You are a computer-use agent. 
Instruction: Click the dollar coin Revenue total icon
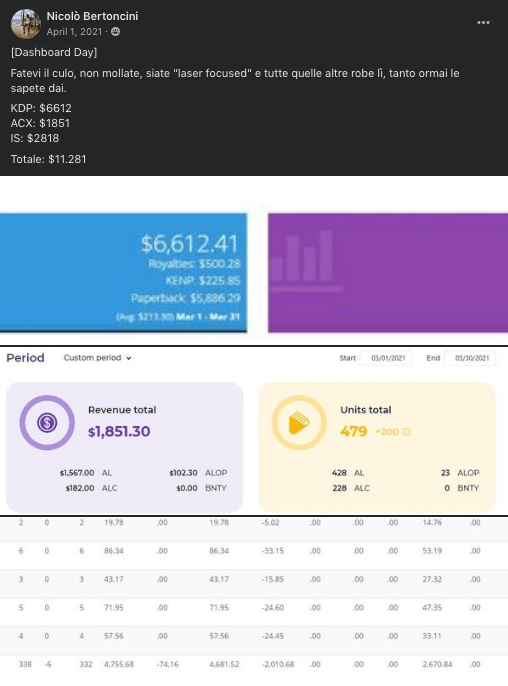coord(47,423)
